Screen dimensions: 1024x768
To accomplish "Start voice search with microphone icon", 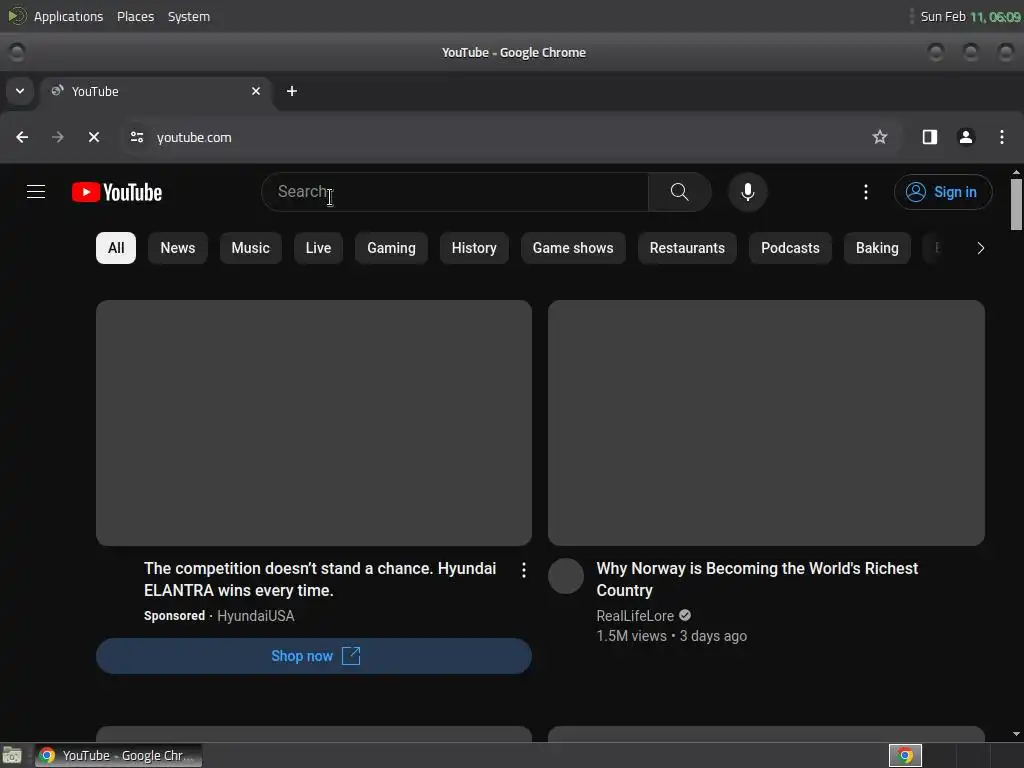I will pos(748,192).
